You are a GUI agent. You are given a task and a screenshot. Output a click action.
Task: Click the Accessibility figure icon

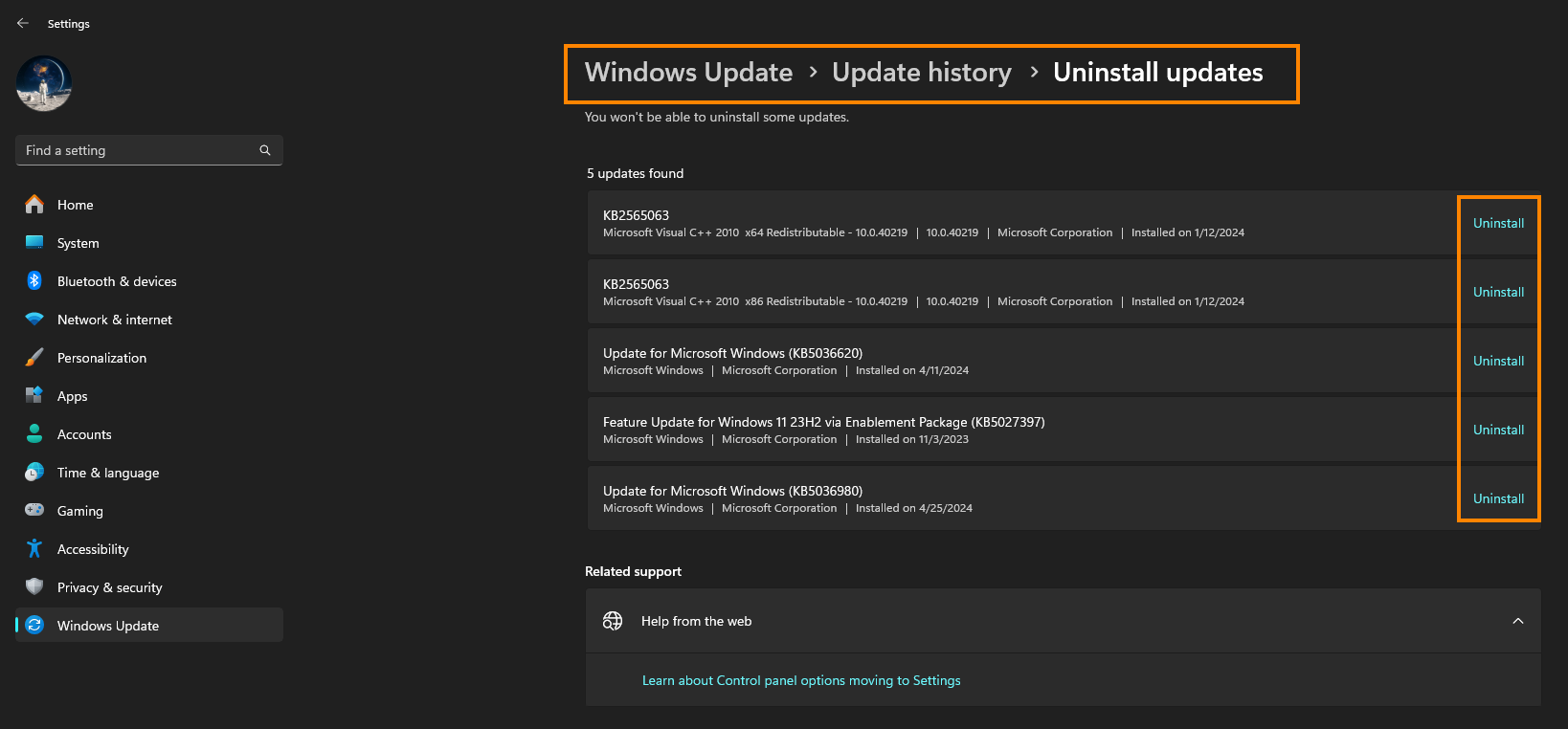click(34, 548)
